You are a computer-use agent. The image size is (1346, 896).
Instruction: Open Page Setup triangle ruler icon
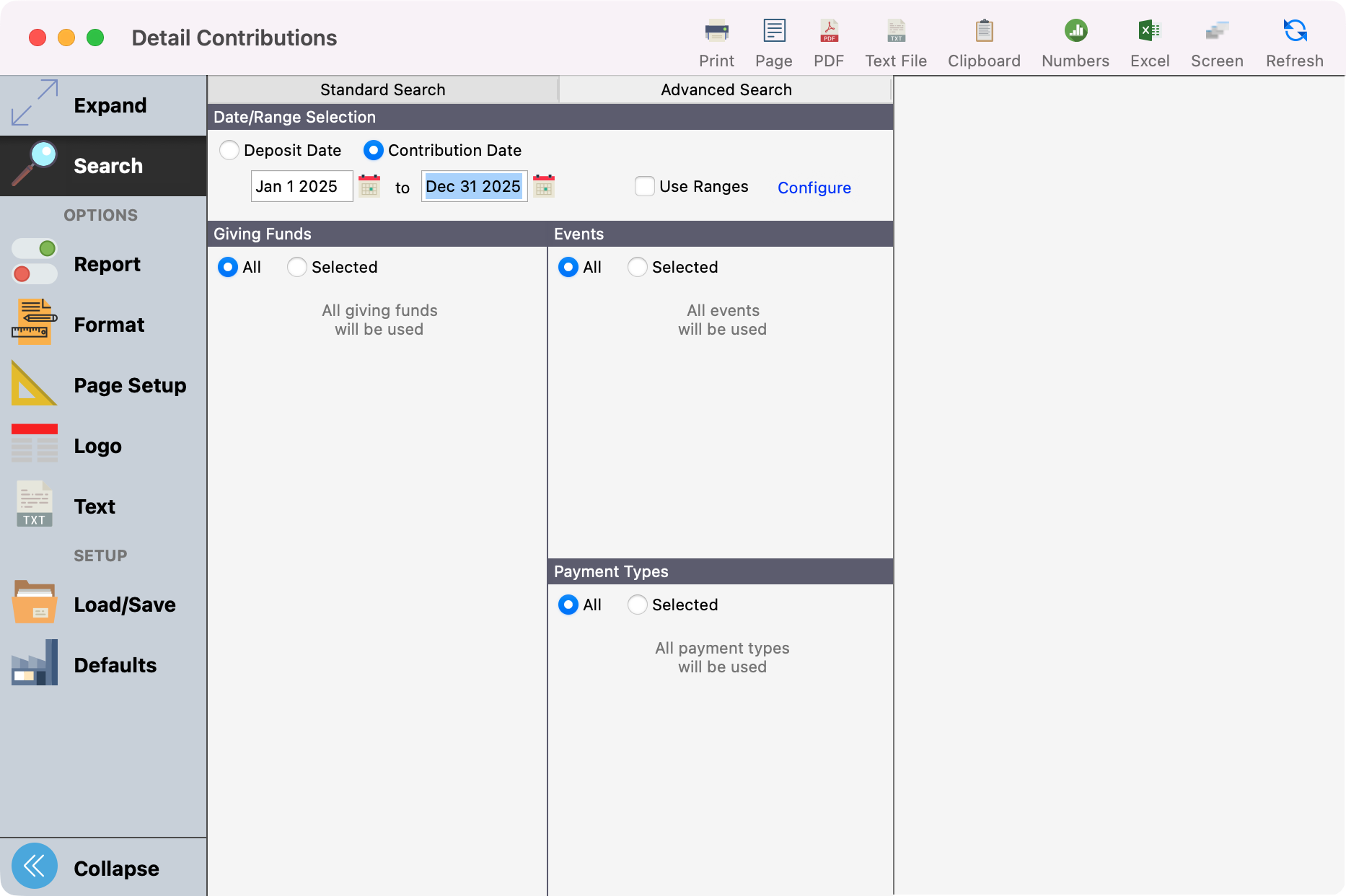[x=35, y=383]
